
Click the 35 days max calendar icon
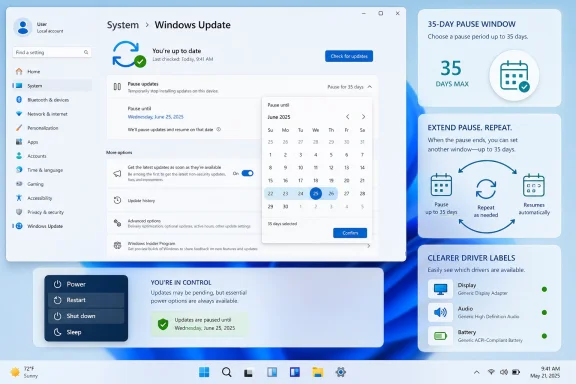[514, 76]
